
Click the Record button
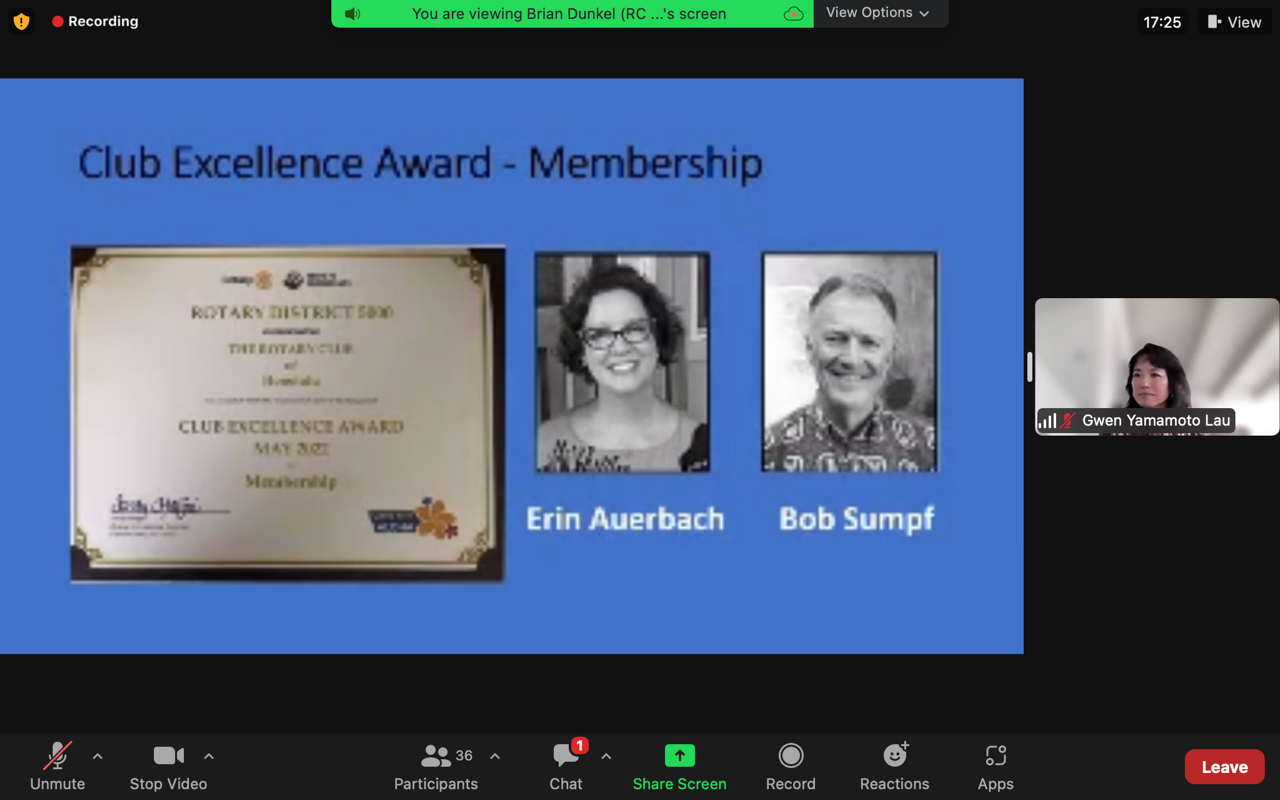(790, 767)
